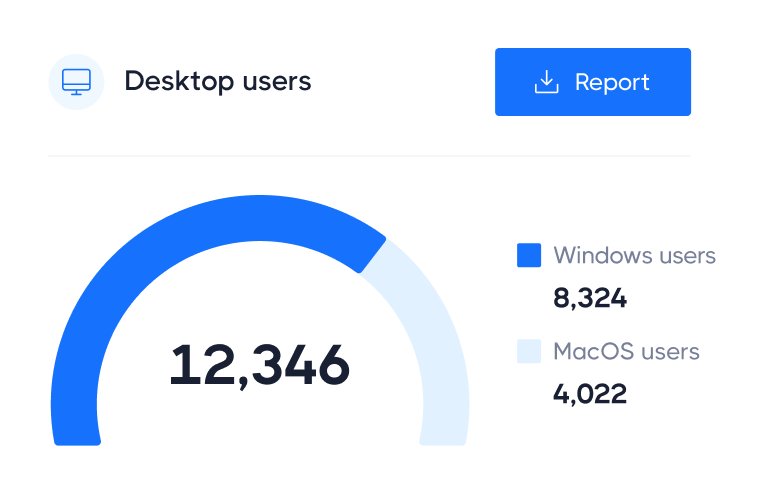This screenshot has width=766, height=494.
Task: Click the 8,324 value
Action: click(x=590, y=298)
